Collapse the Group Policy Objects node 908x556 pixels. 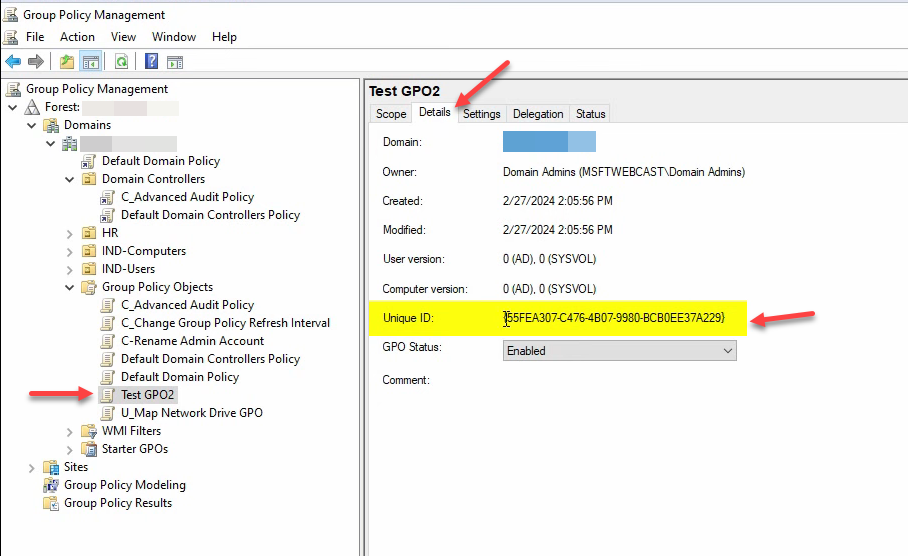click(x=69, y=287)
